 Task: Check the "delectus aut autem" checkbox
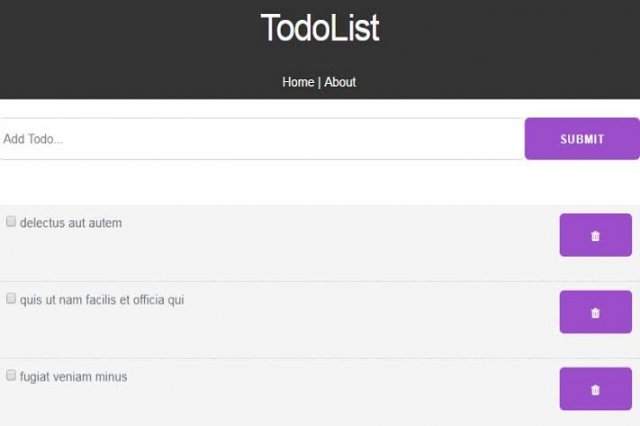pos(11,222)
